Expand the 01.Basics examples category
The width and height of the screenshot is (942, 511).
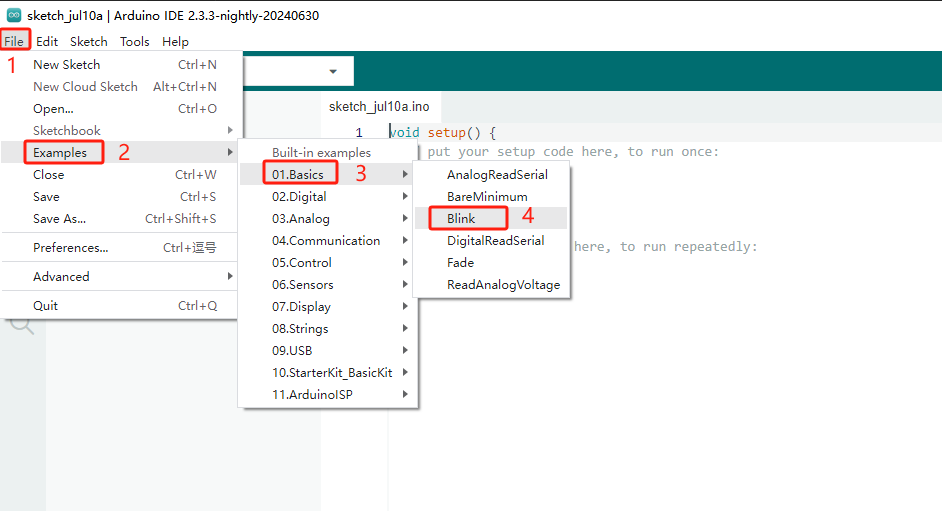pyautogui.click(x=327, y=174)
